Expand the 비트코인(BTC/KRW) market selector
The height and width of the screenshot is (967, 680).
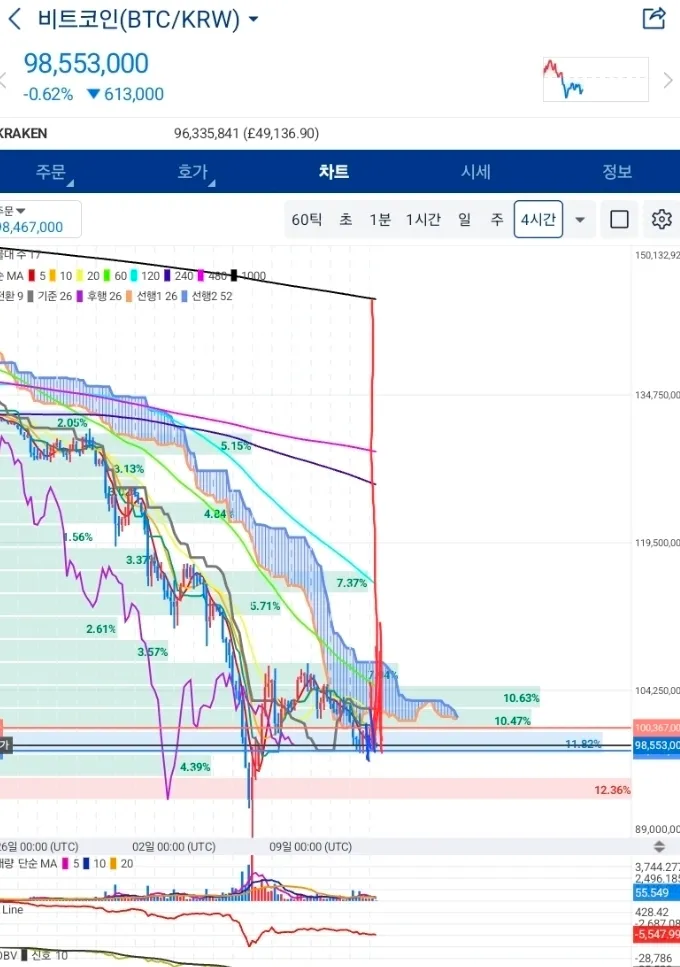[x=253, y=20]
